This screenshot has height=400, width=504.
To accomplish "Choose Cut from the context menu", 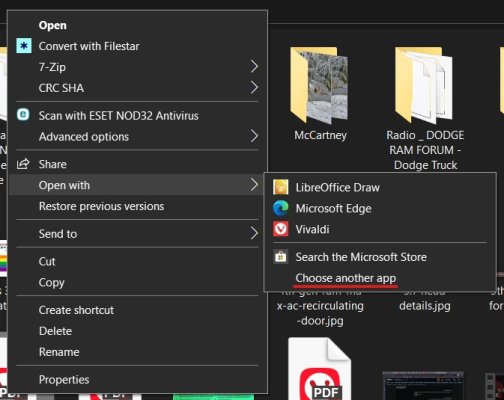I will 137,261.
